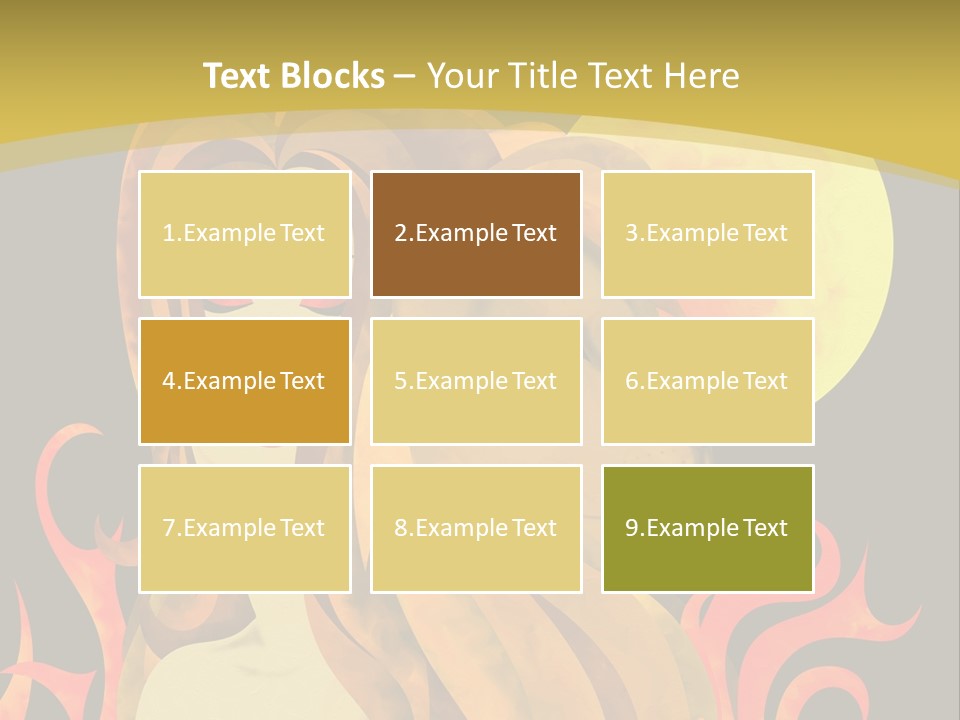Click the gray background right of block 9
Viewport: 960px width, 720px height.
point(890,500)
